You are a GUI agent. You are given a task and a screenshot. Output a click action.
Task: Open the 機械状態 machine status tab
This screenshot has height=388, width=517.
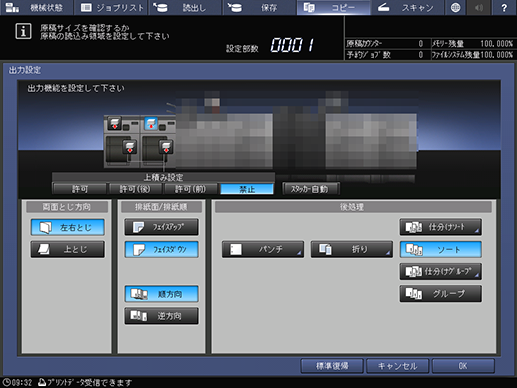(x=37, y=7)
